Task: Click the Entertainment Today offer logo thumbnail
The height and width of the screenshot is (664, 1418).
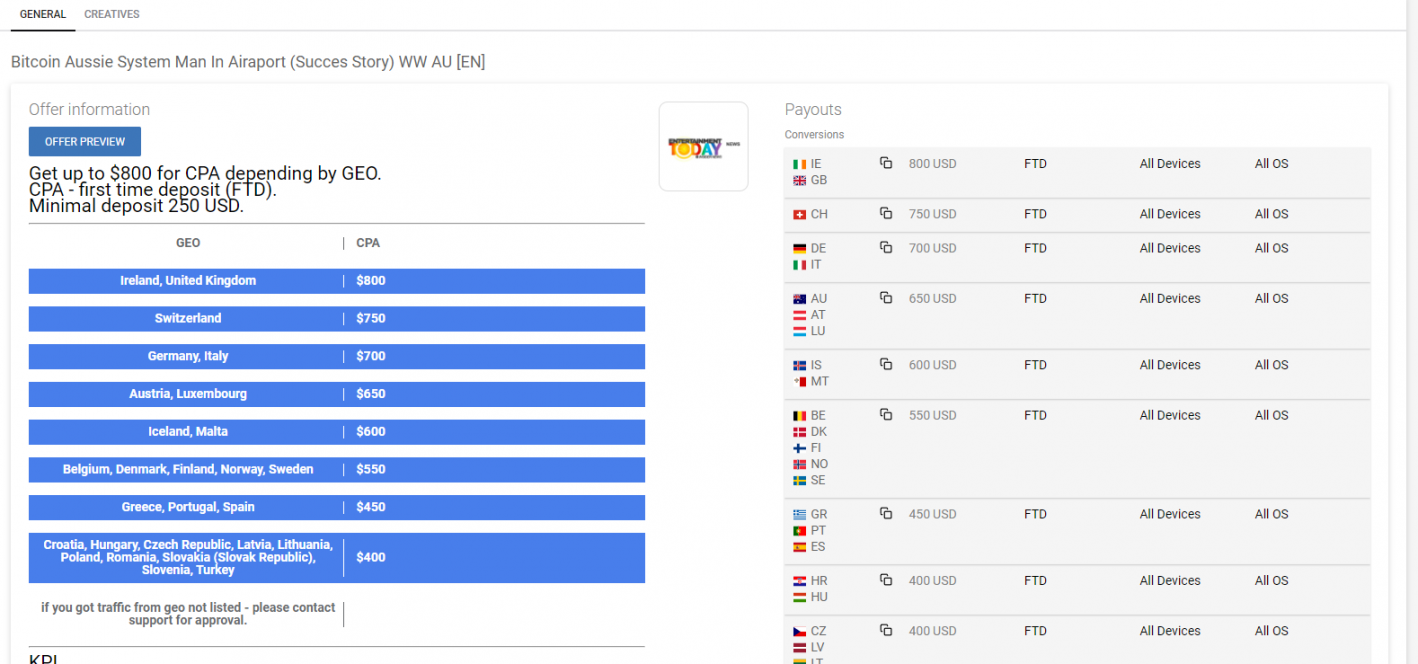Action: [703, 146]
